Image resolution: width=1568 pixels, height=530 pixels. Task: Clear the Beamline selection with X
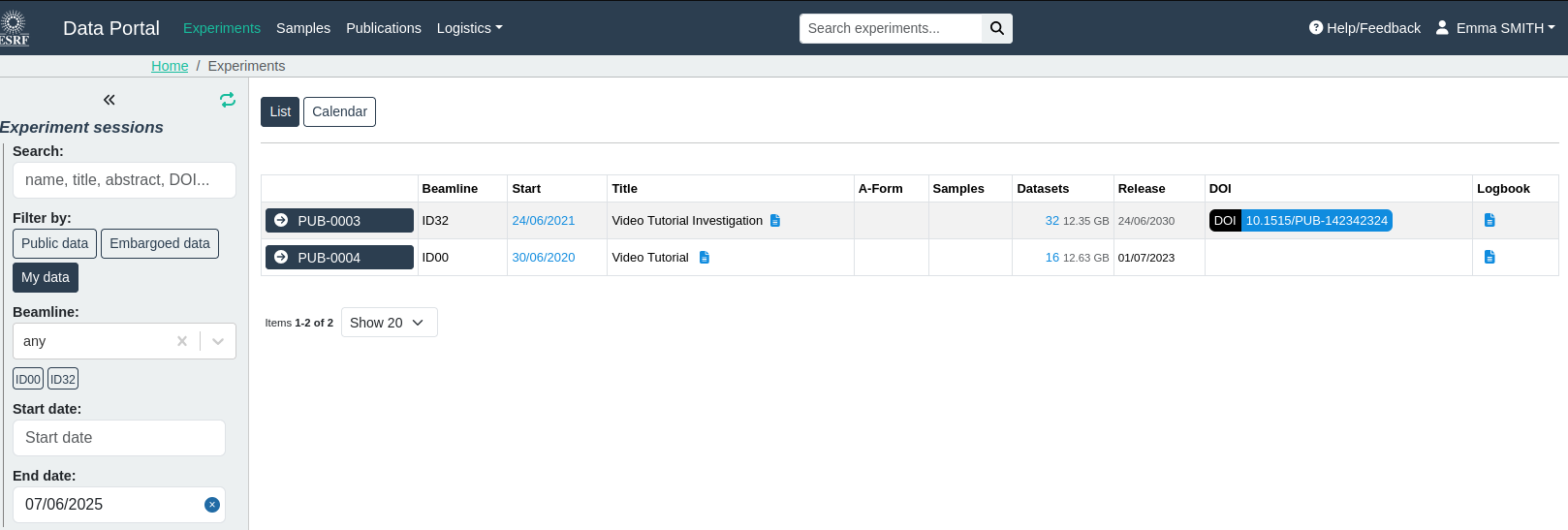(x=182, y=341)
